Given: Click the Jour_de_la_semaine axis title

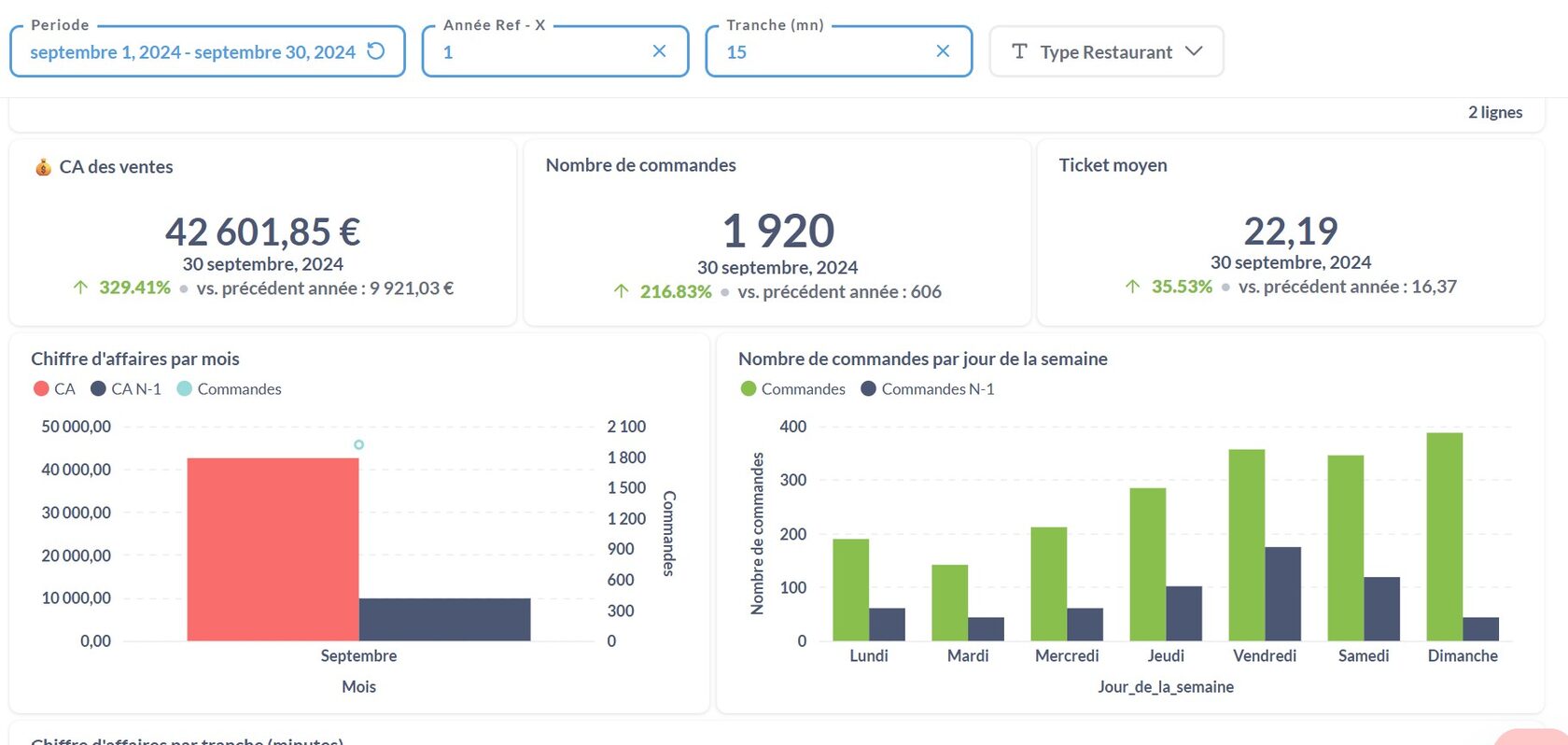Looking at the screenshot, I should [x=1166, y=687].
